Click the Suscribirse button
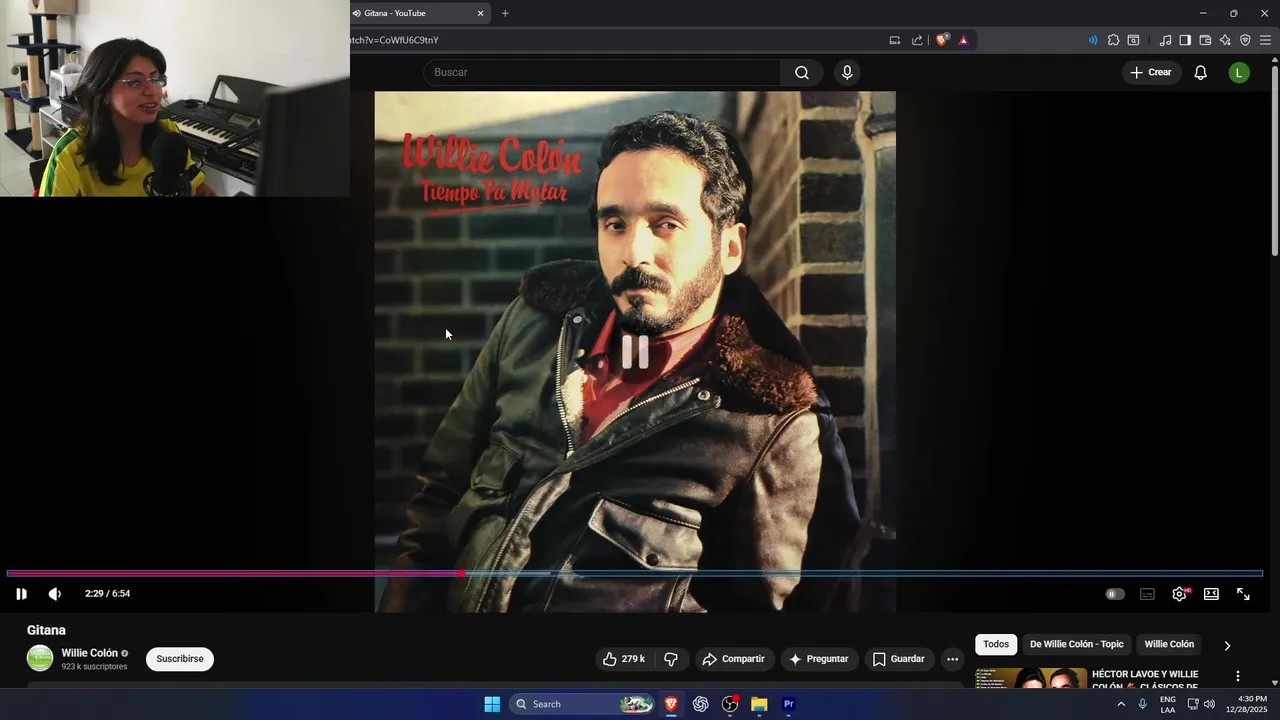Screen dimensions: 1280x720 pos(180,659)
